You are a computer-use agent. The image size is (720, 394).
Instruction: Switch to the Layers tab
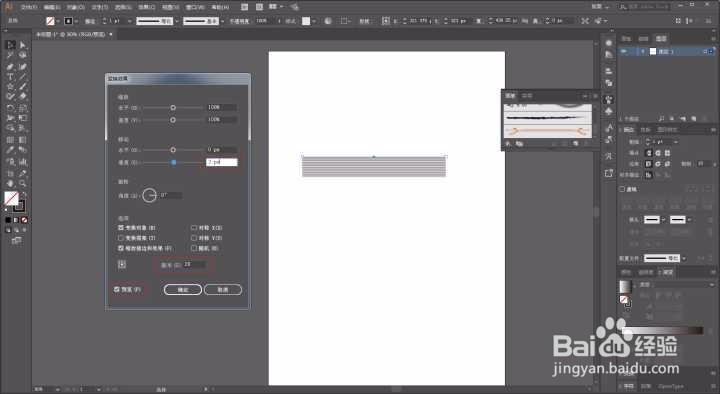tap(661, 39)
